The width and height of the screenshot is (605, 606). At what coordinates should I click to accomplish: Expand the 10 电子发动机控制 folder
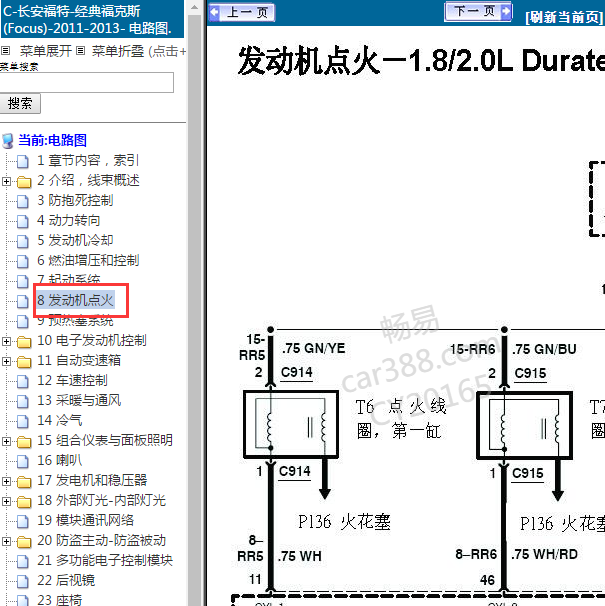[6, 341]
